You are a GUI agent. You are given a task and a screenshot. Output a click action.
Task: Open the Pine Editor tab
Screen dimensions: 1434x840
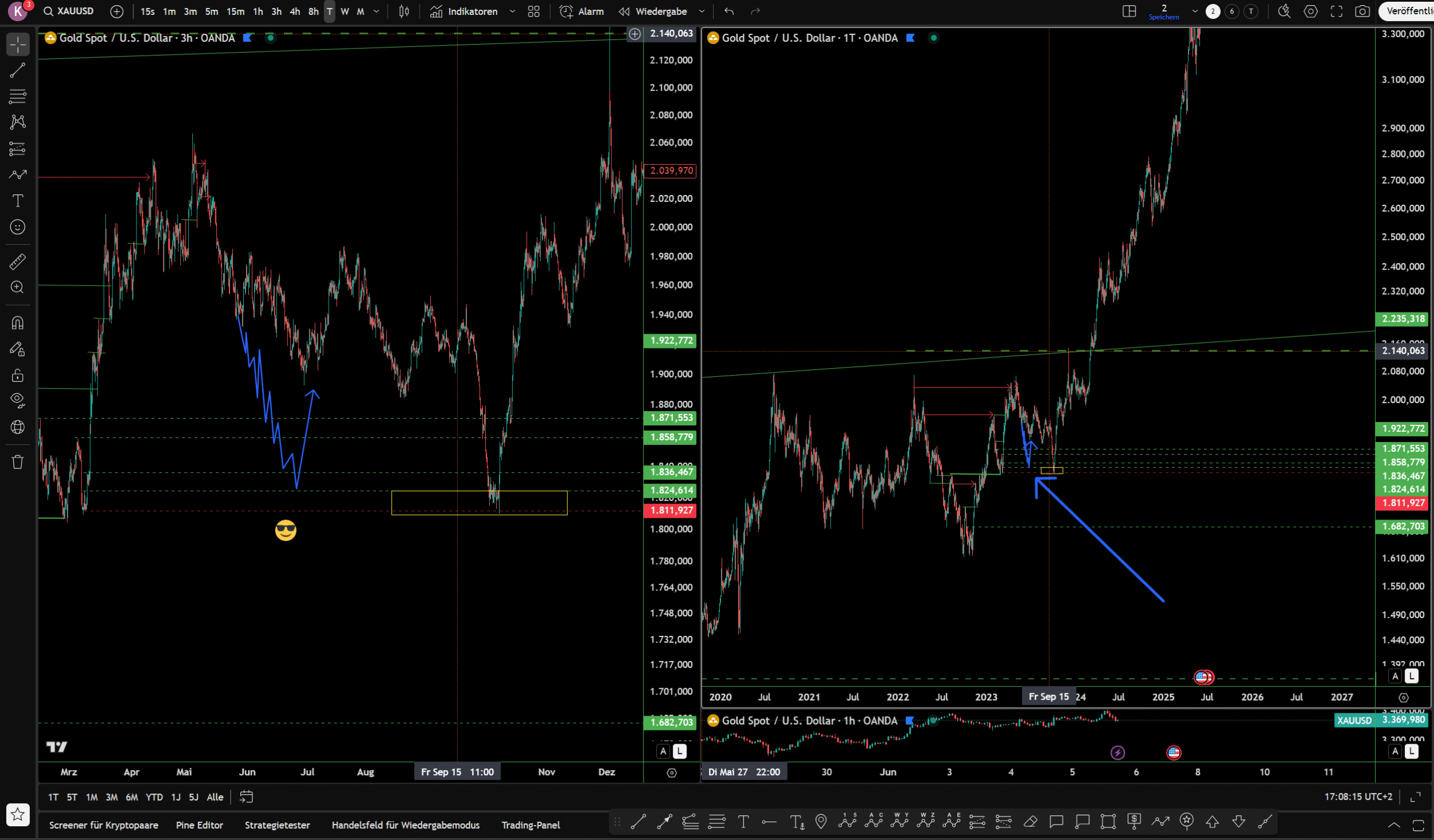click(199, 825)
